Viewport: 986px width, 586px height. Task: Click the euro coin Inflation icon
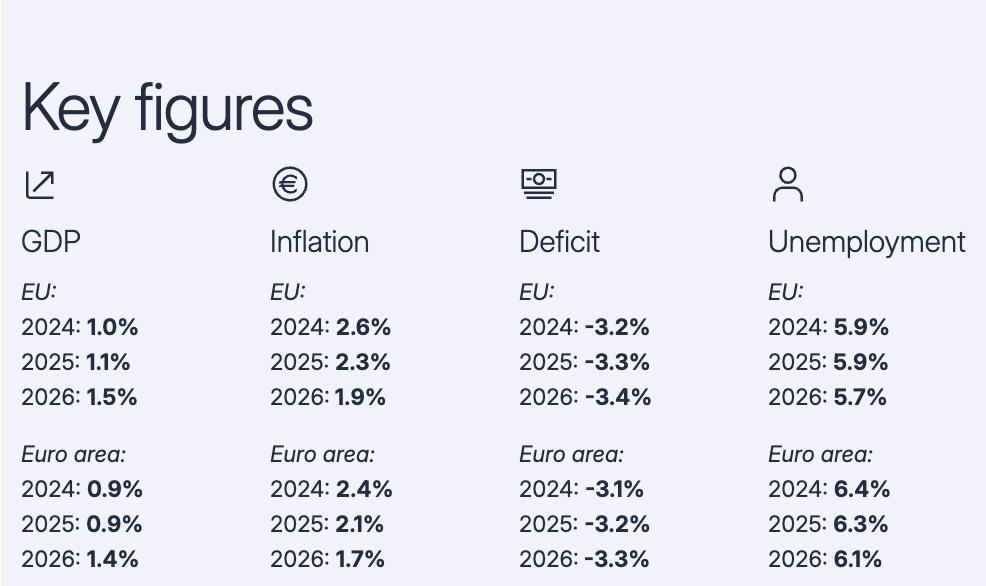(x=289, y=184)
